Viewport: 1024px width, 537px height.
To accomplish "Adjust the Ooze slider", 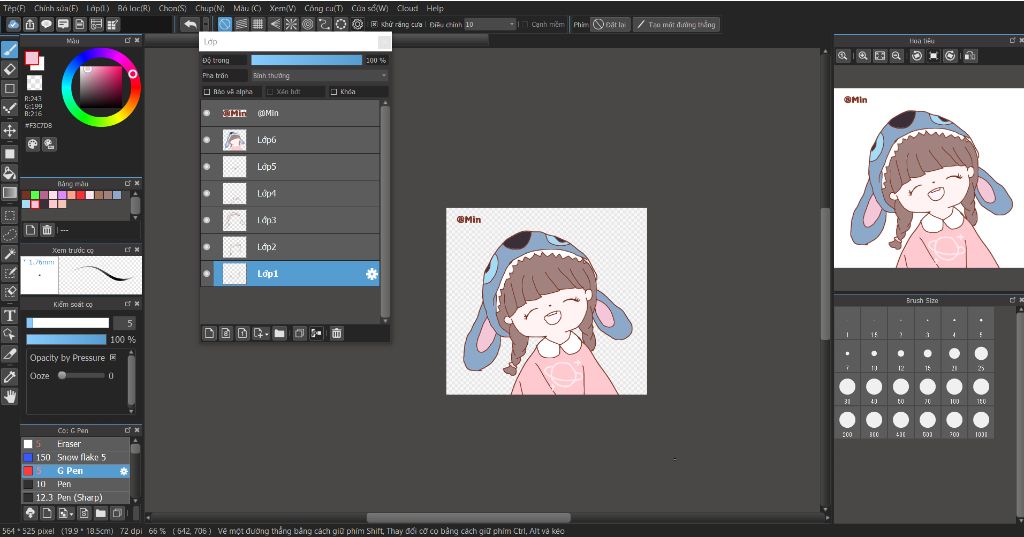I will (82, 376).
